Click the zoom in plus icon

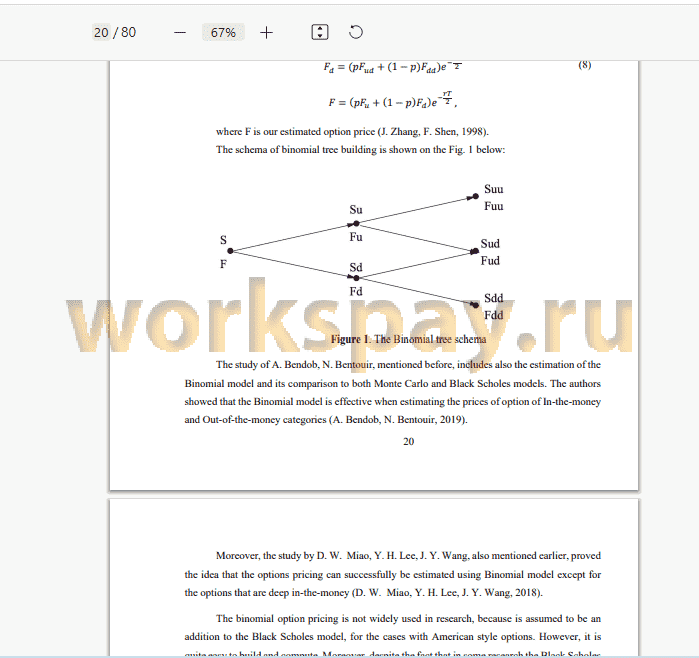pyautogui.click(x=266, y=33)
